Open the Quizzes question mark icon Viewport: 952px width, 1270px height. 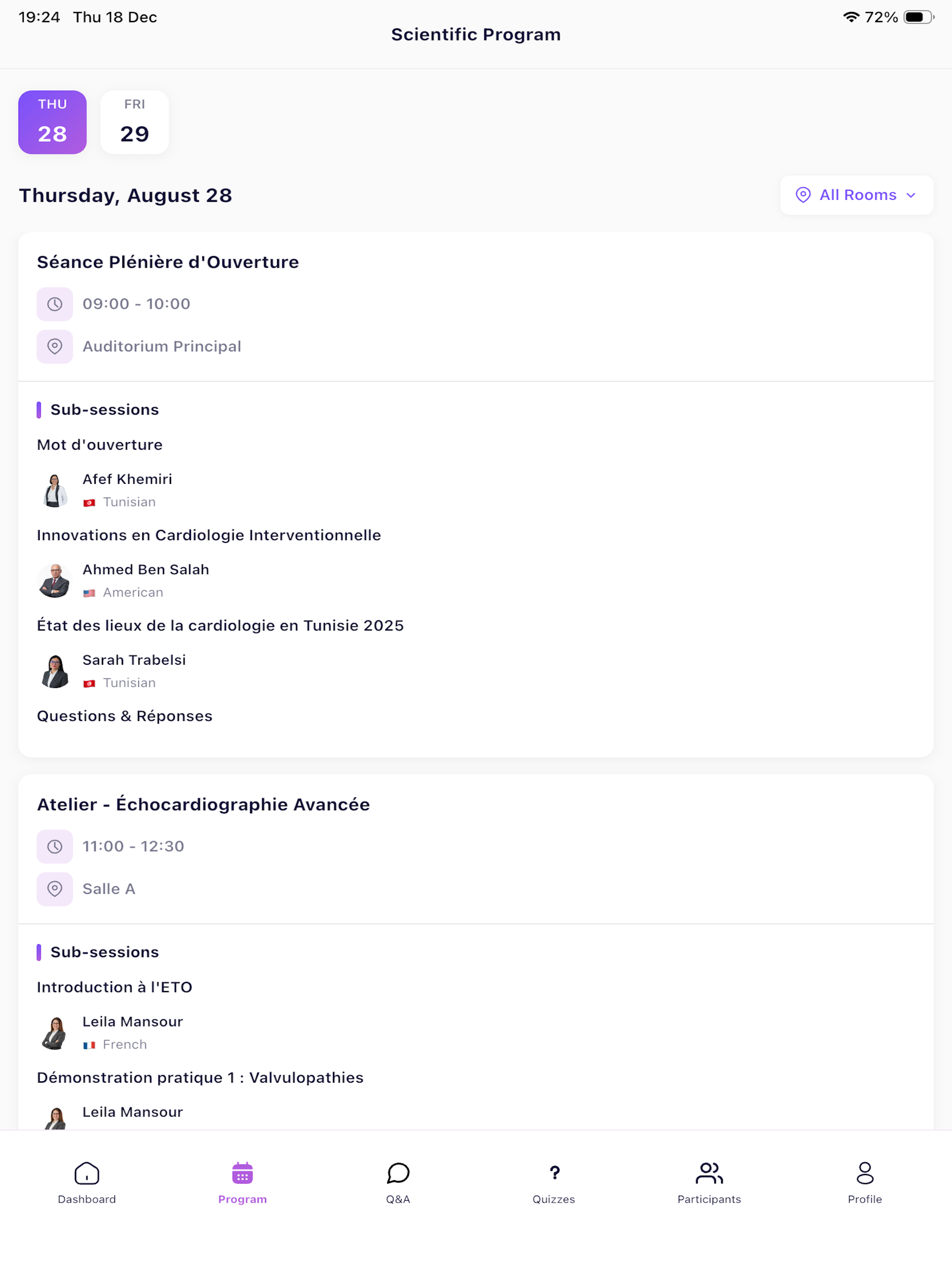(554, 1174)
